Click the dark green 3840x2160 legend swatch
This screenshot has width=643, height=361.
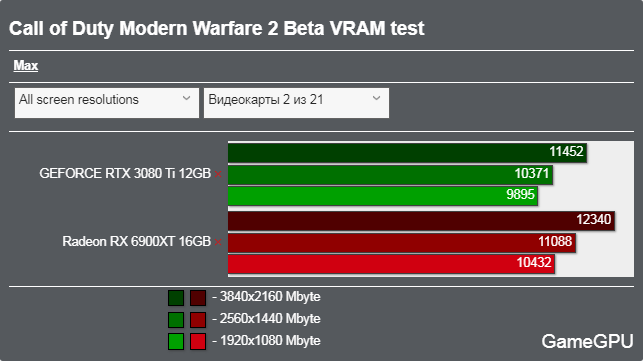[x=176, y=298]
